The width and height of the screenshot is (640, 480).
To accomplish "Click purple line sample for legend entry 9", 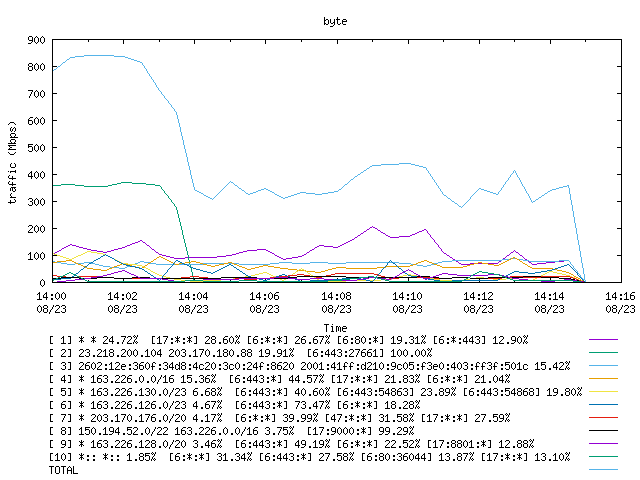I will [603, 444].
